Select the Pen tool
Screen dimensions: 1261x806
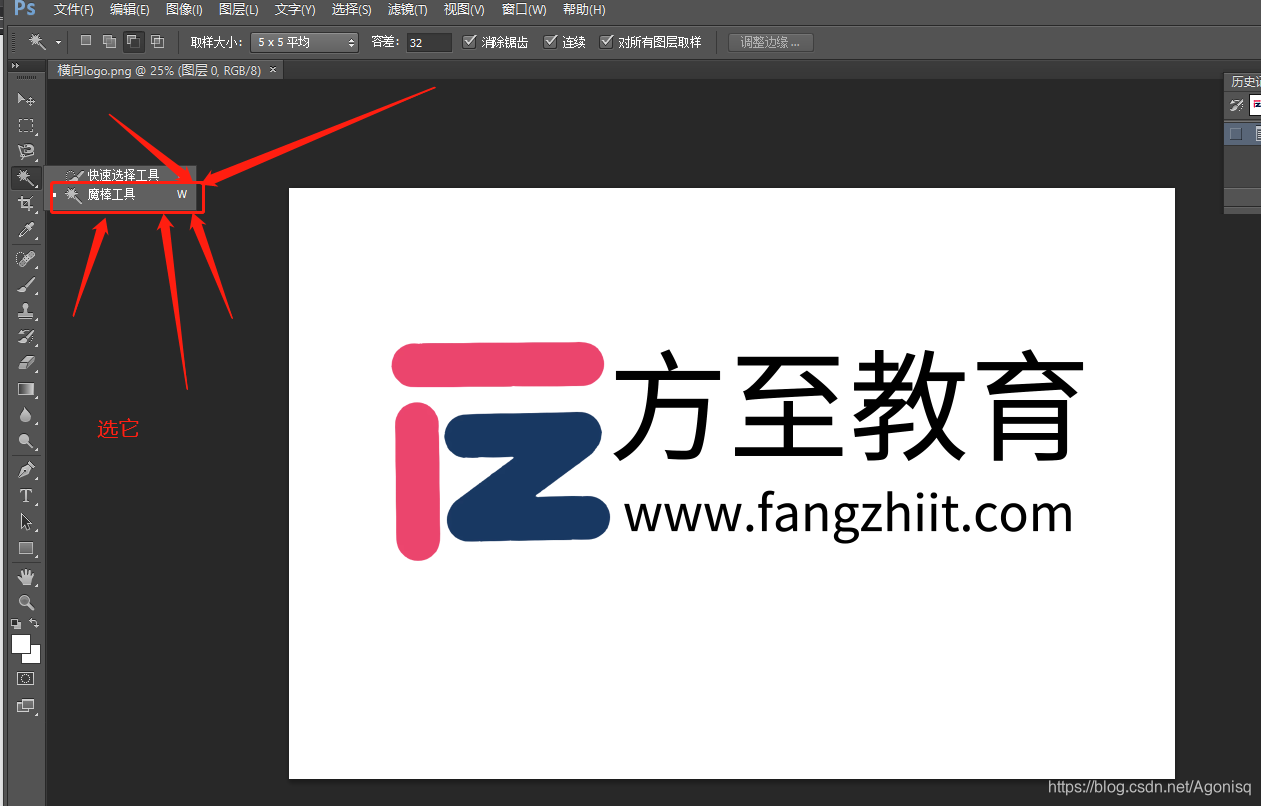[x=26, y=470]
